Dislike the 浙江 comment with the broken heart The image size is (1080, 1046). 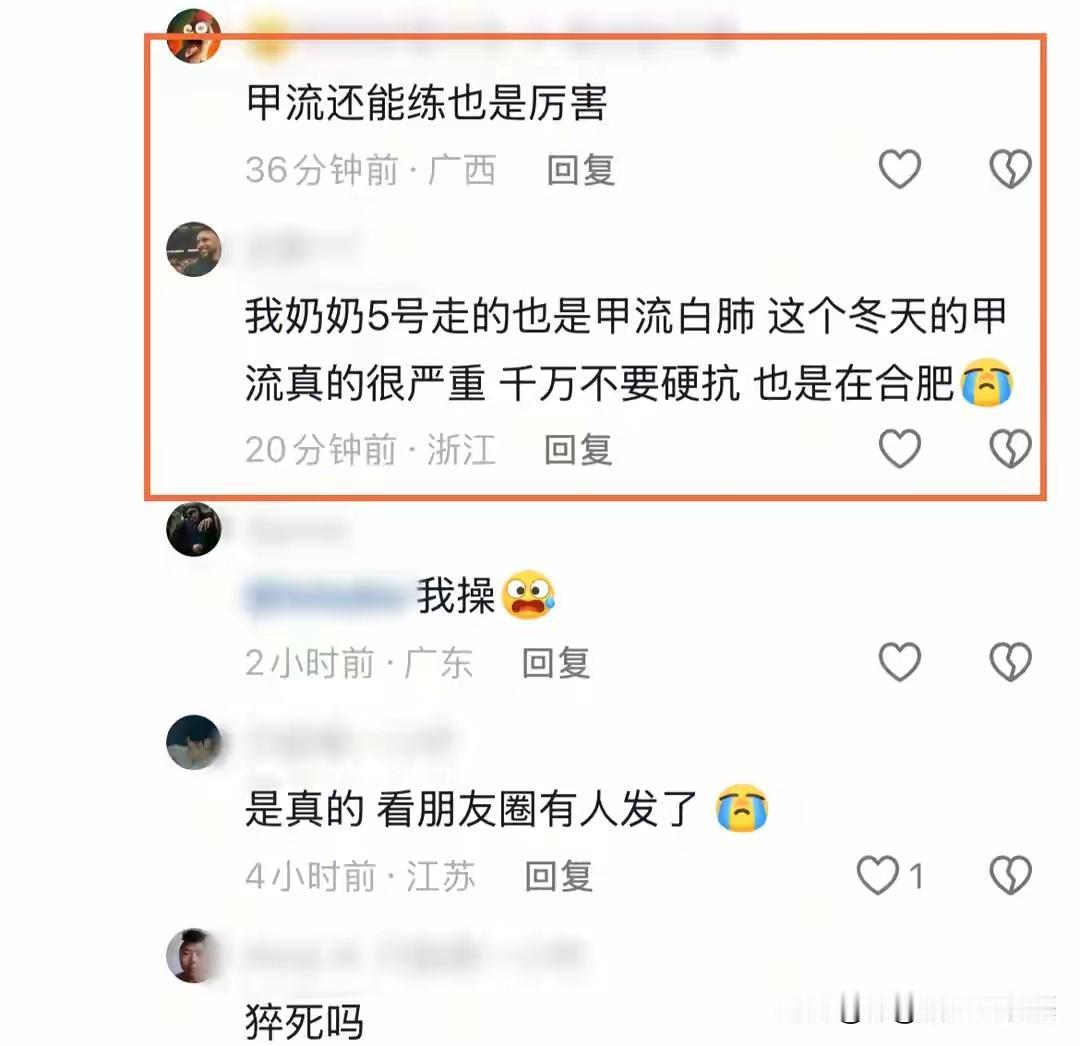pyautogui.click(x=1010, y=448)
